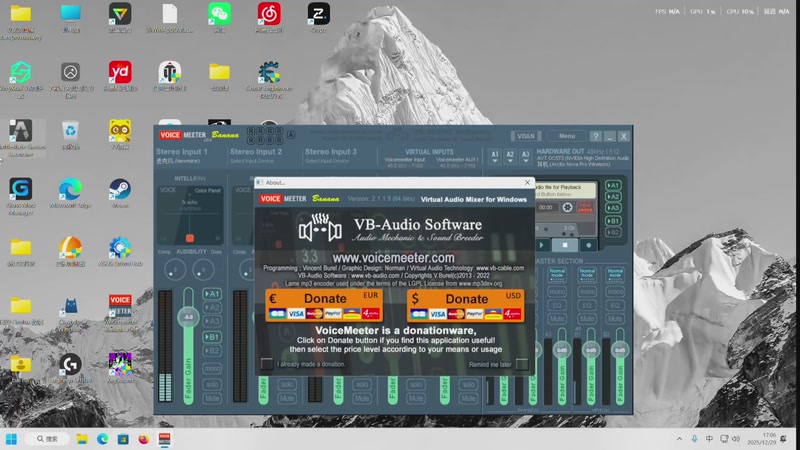This screenshot has width=800, height=450.
Task: Tick 'I already made a donation' checkbox
Action: tap(266, 364)
